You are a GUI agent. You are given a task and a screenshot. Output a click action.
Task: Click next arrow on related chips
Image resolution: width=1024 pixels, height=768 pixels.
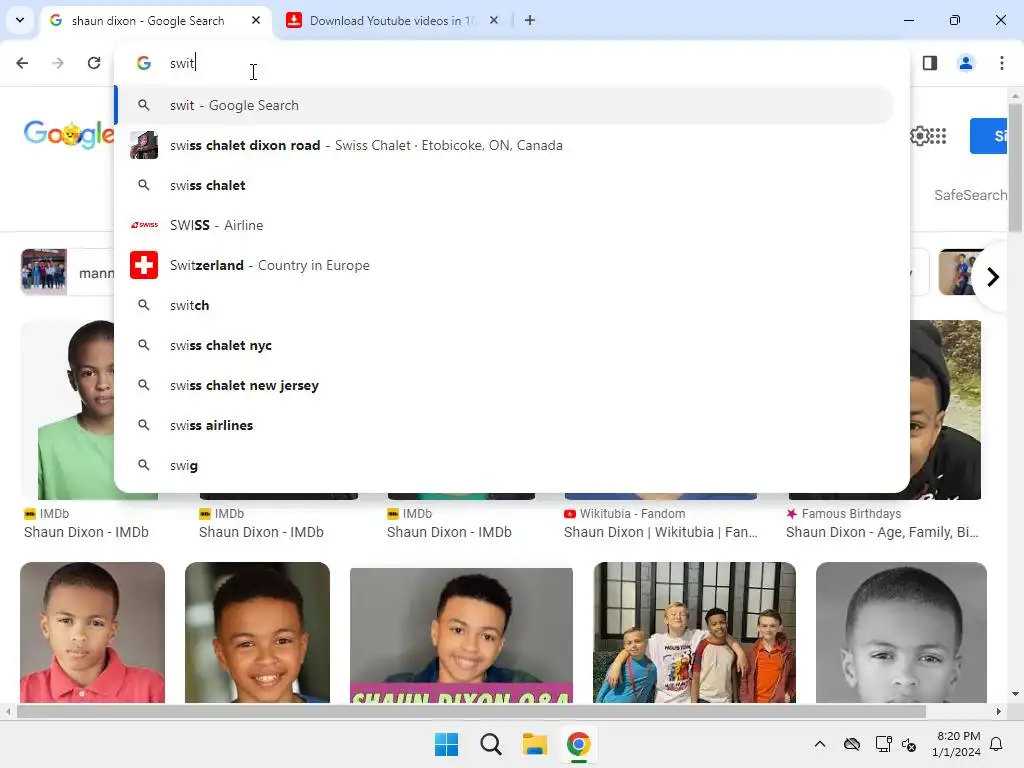tap(993, 277)
